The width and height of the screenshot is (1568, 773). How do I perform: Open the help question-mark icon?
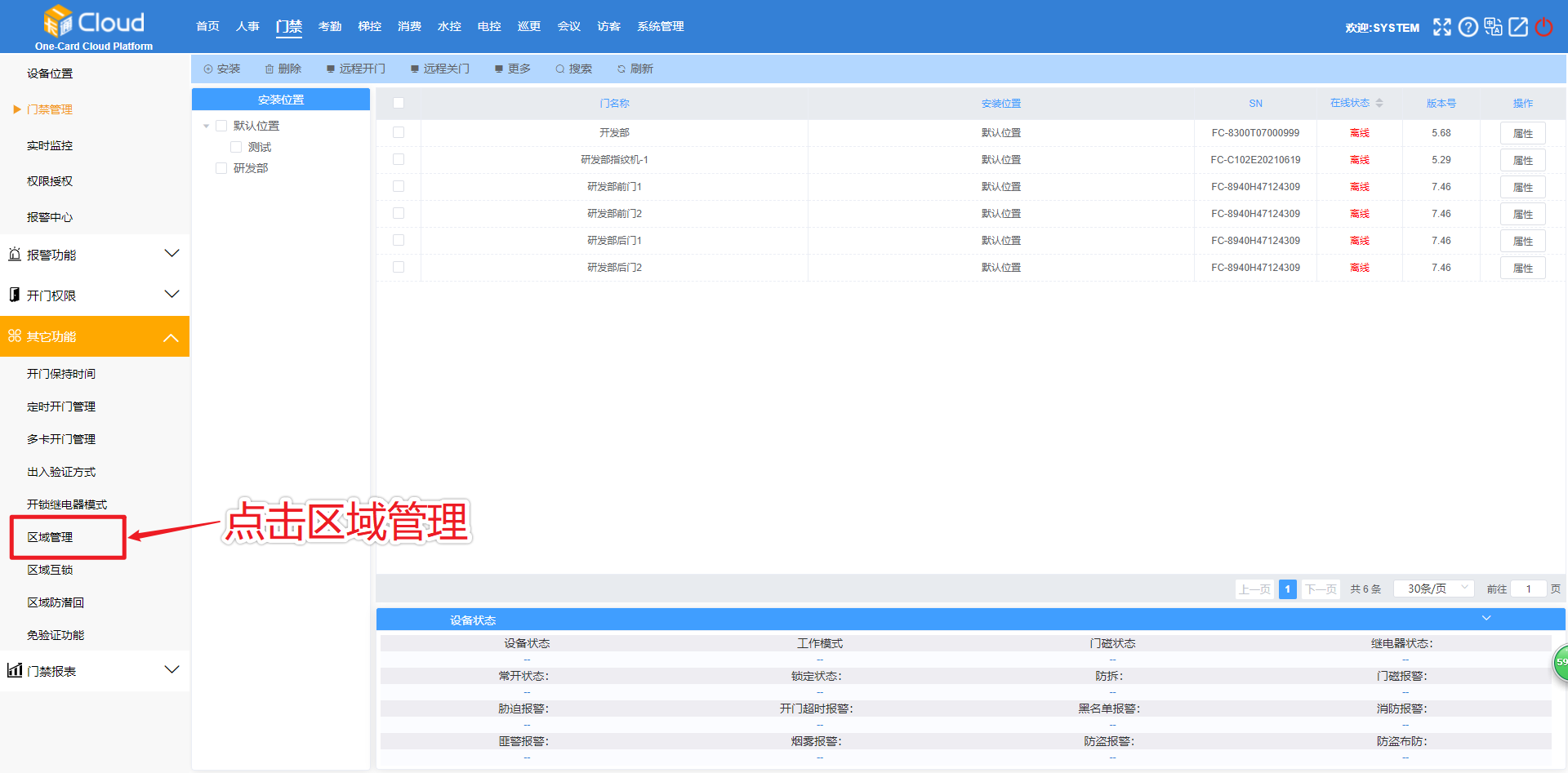[1468, 27]
